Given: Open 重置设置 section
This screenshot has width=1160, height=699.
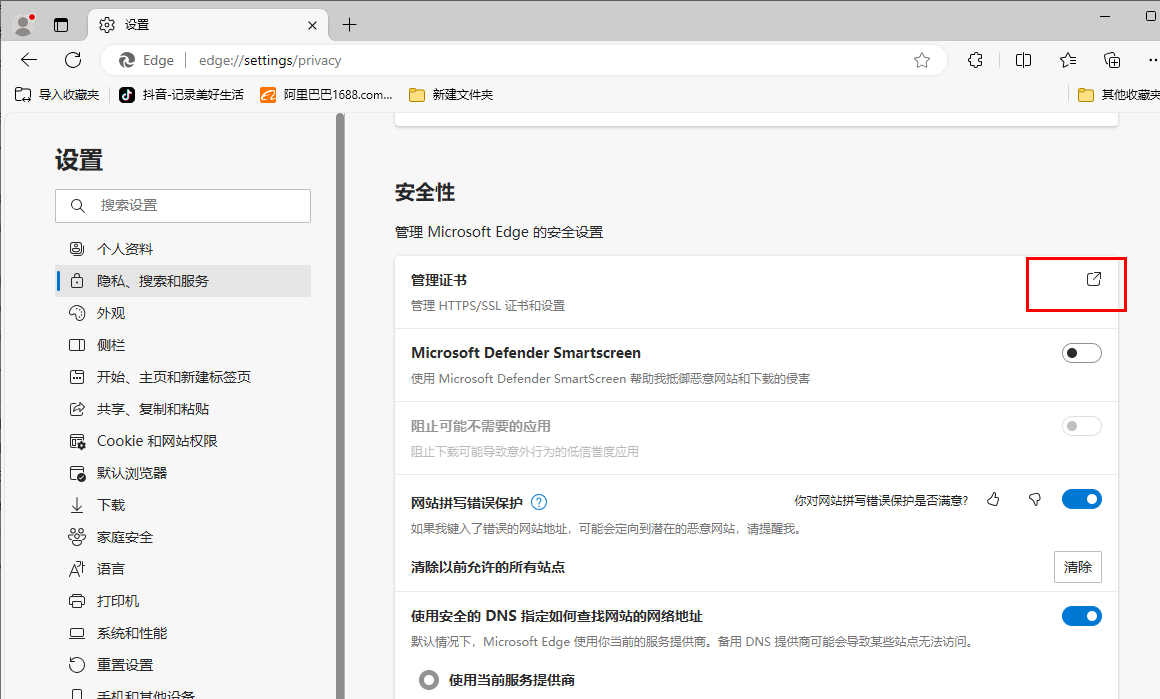Looking at the screenshot, I should [183, 665].
